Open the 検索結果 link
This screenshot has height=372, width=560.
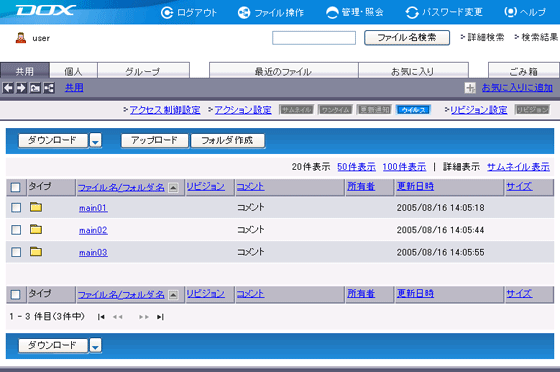[540, 37]
